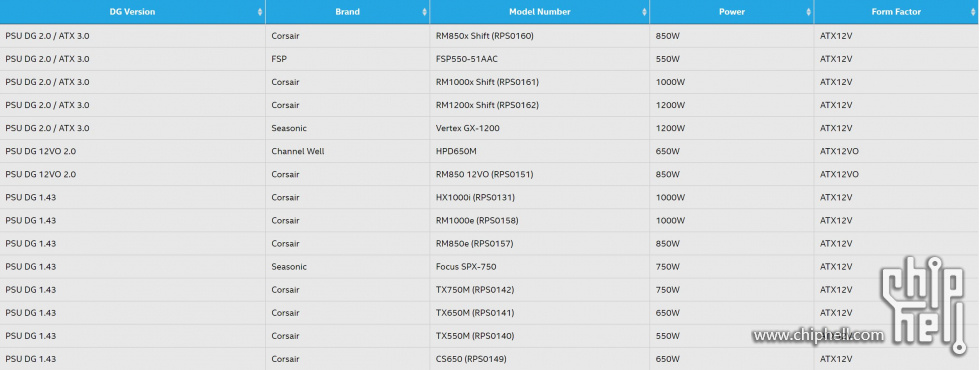Open the www.chiphell.com watermark link
Image resolution: width=980 pixels, height=370 pixels.
point(818,336)
